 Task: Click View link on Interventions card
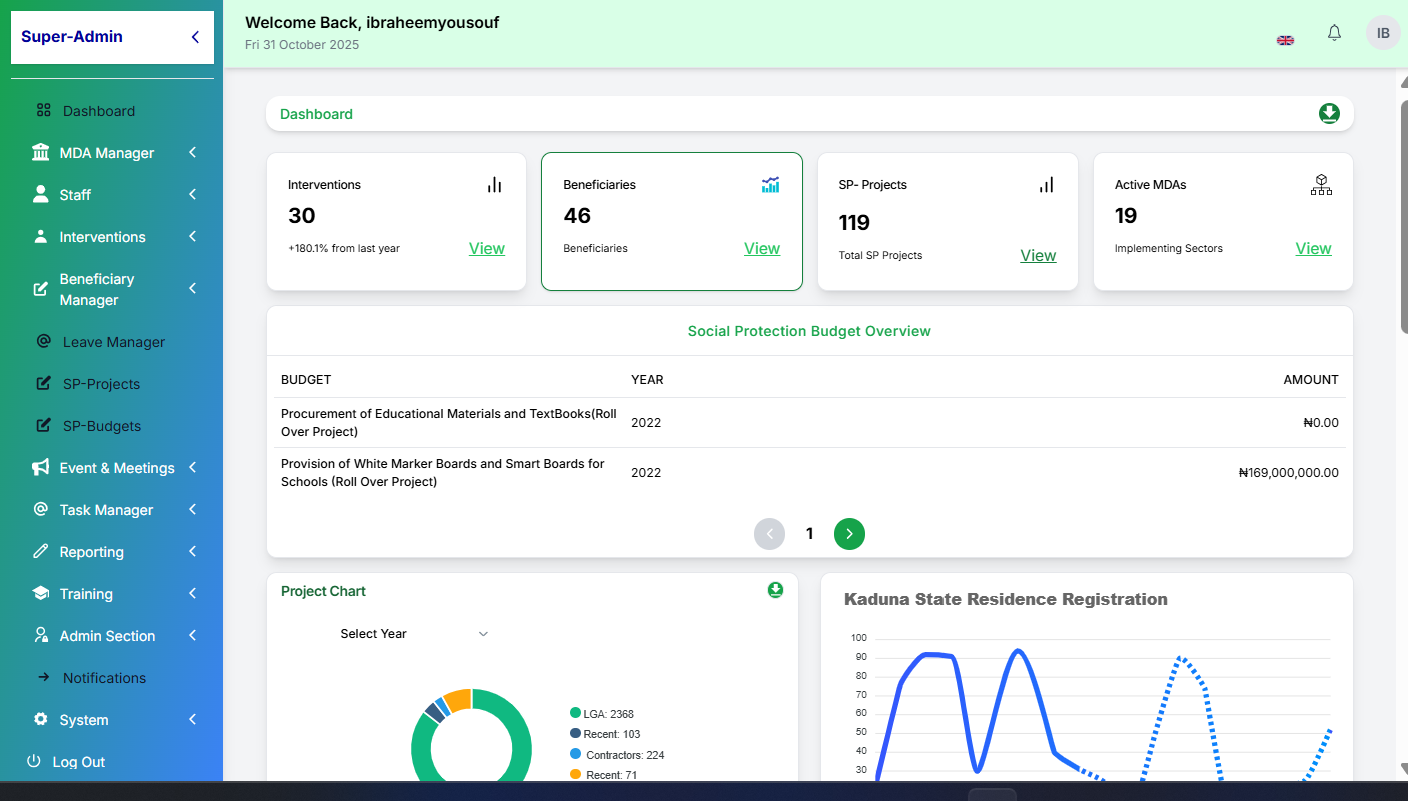pos(487,249)
